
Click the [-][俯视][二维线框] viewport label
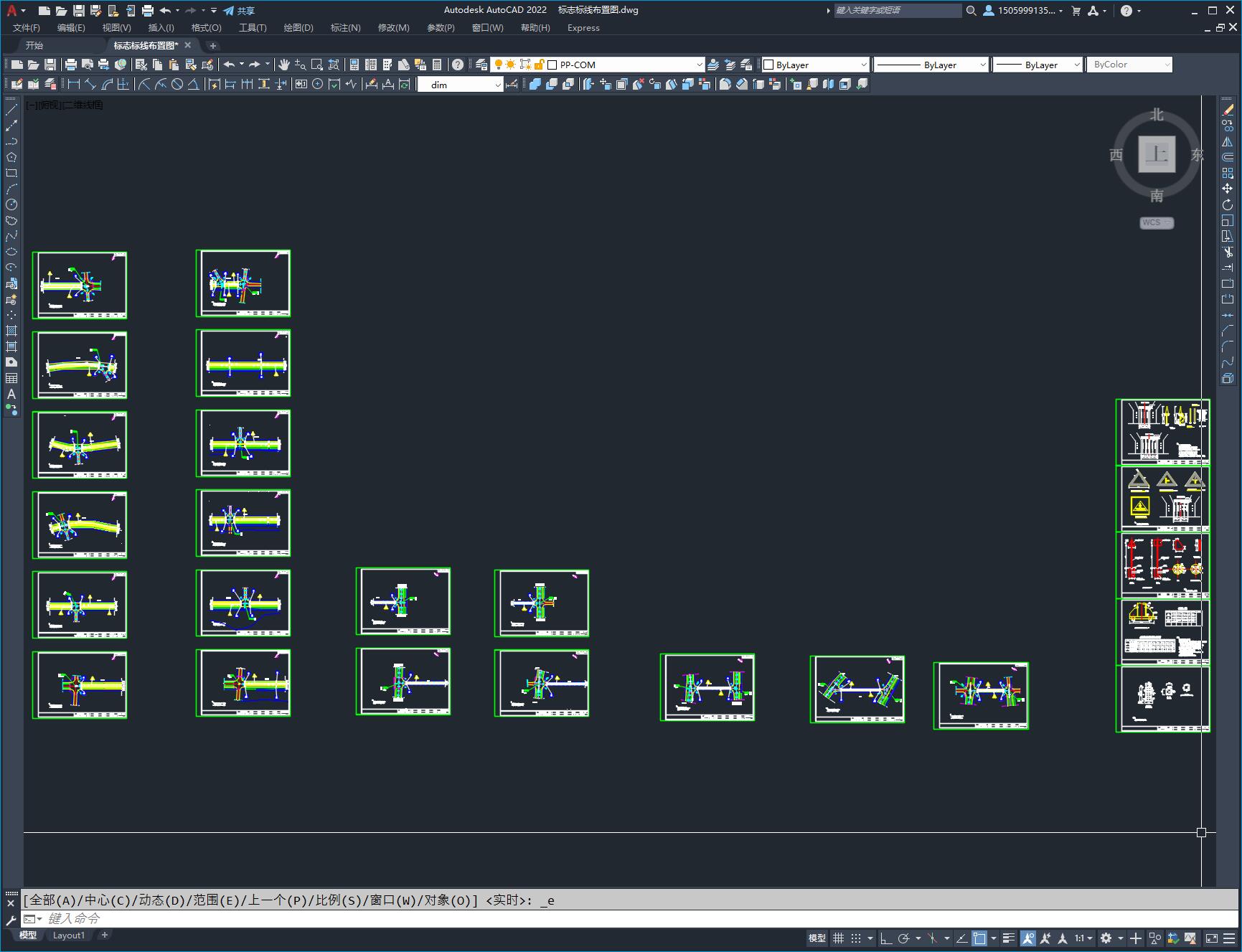coord(65,105)
